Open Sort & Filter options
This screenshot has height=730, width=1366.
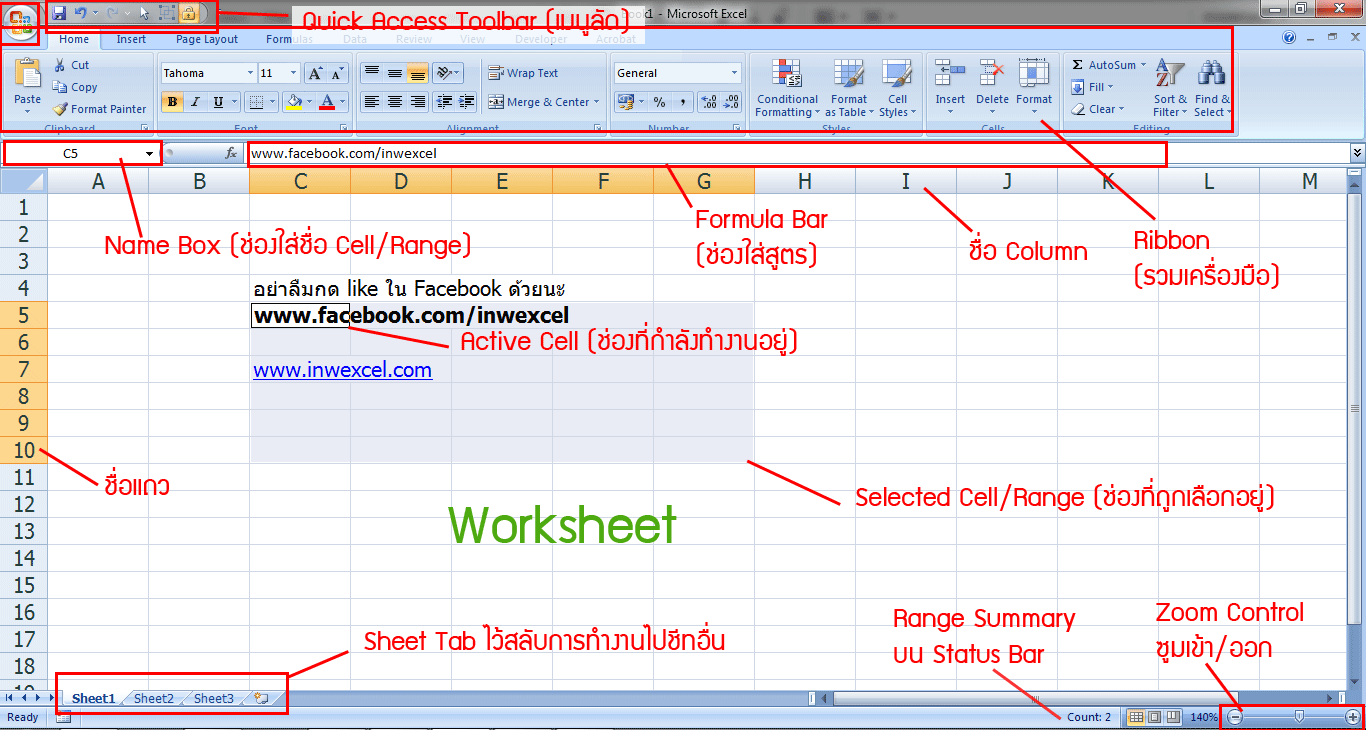coord(1170,88)
